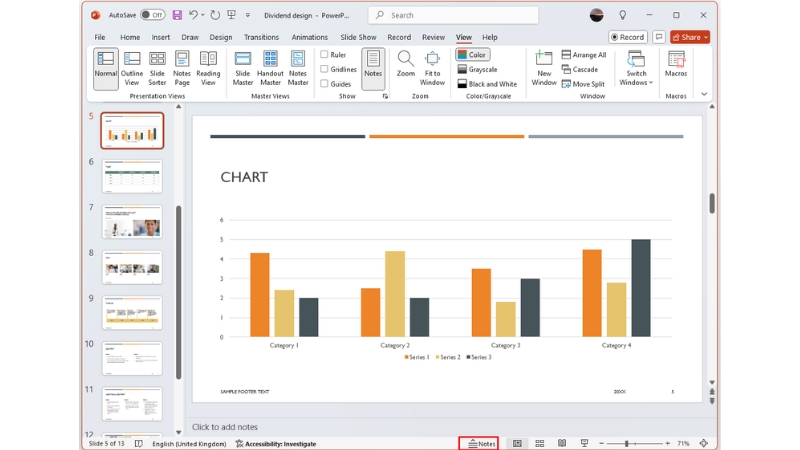Viewport: 800px width, 450px height.
Task: Open the Zoom dialog
Action: coord(406,64)
